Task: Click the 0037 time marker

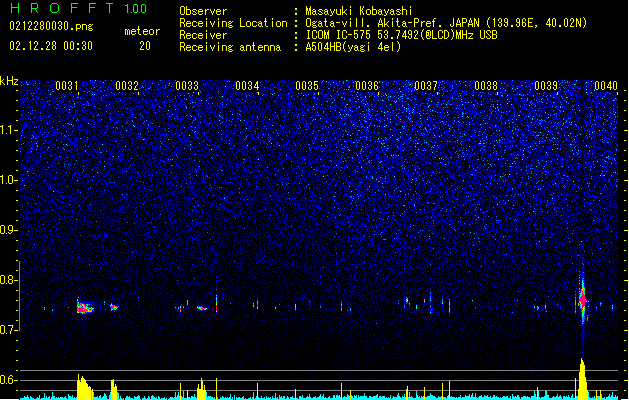Action: 426,86
